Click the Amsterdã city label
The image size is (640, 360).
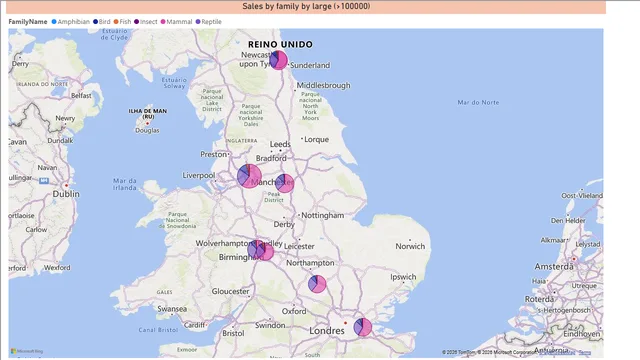click(x=554, y=267)
